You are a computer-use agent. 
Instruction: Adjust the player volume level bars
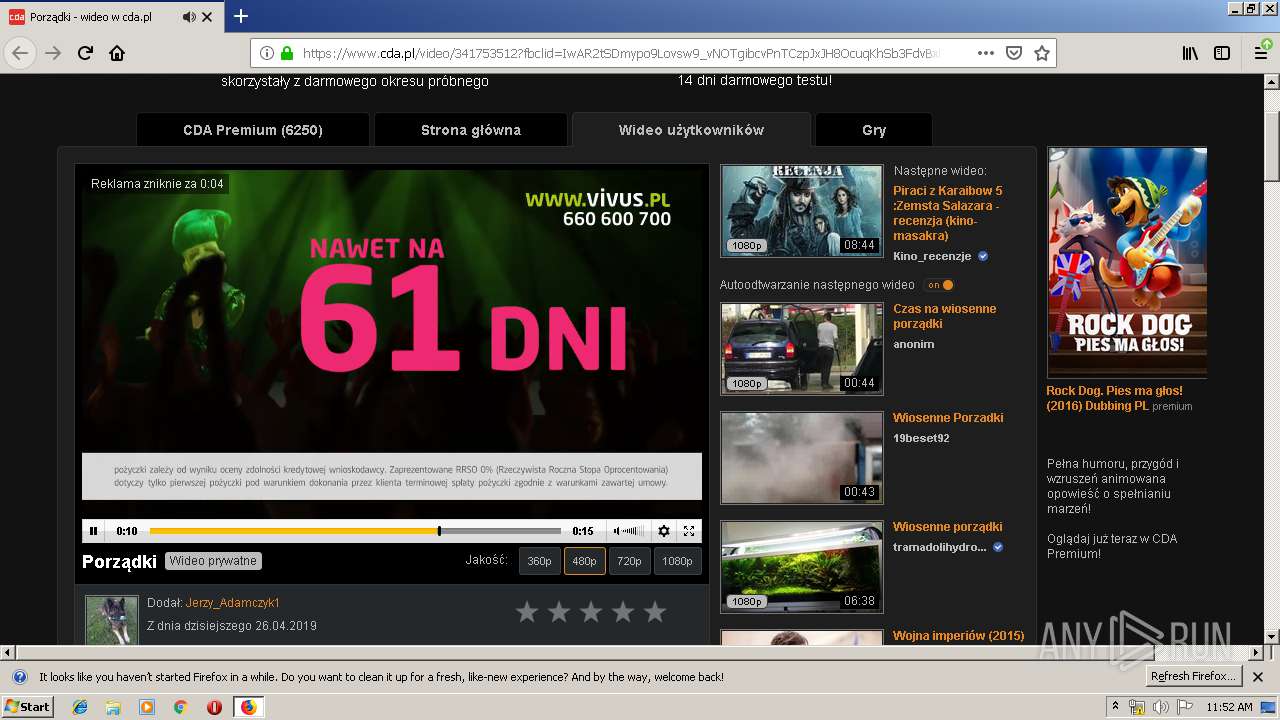pos(633,531)
